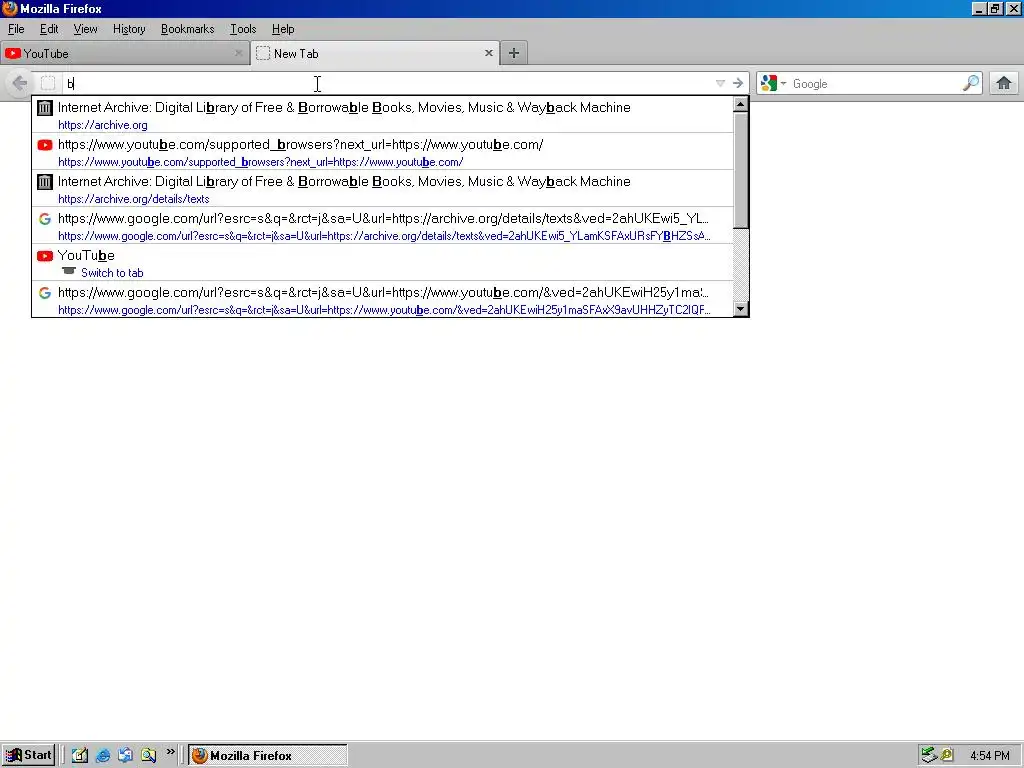Screen dimensions: 1024x768
Task: Open the Edit menu
Action: 49,29
